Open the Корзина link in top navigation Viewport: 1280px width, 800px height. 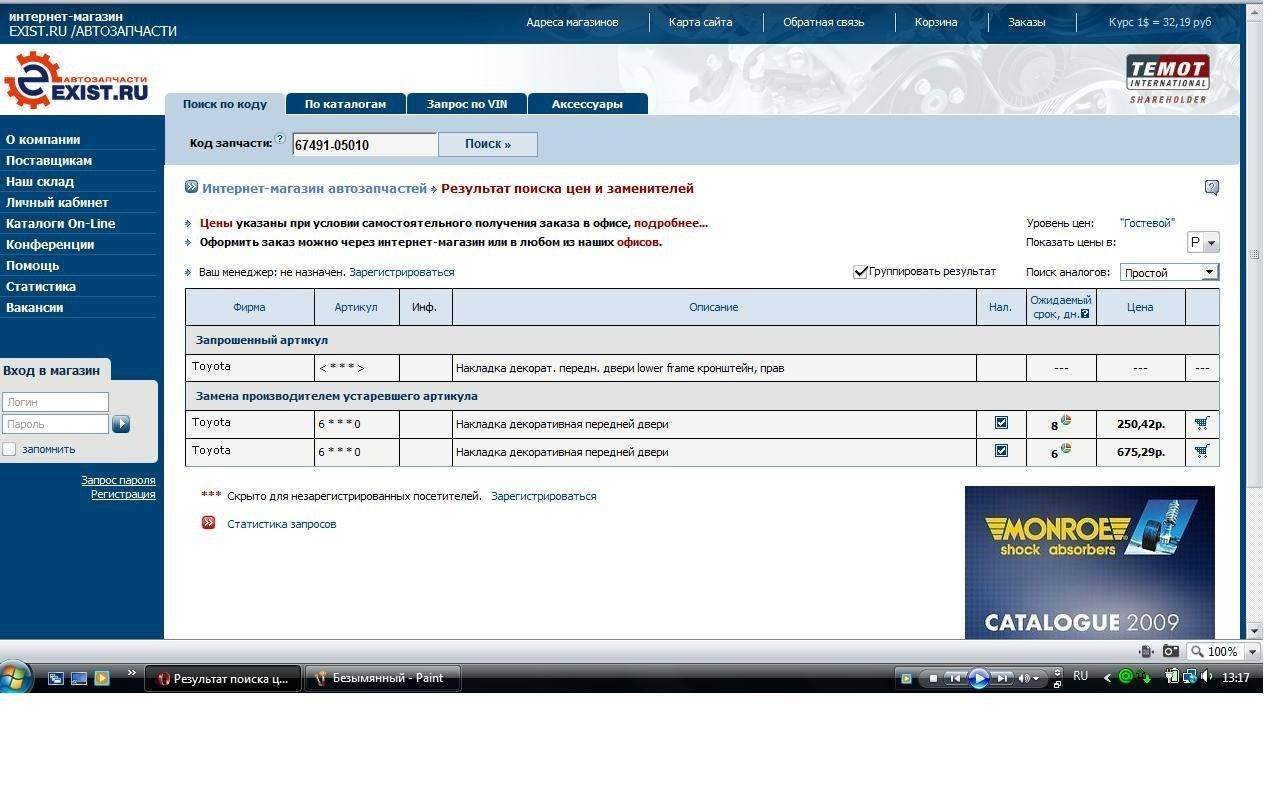pos(935,22)
